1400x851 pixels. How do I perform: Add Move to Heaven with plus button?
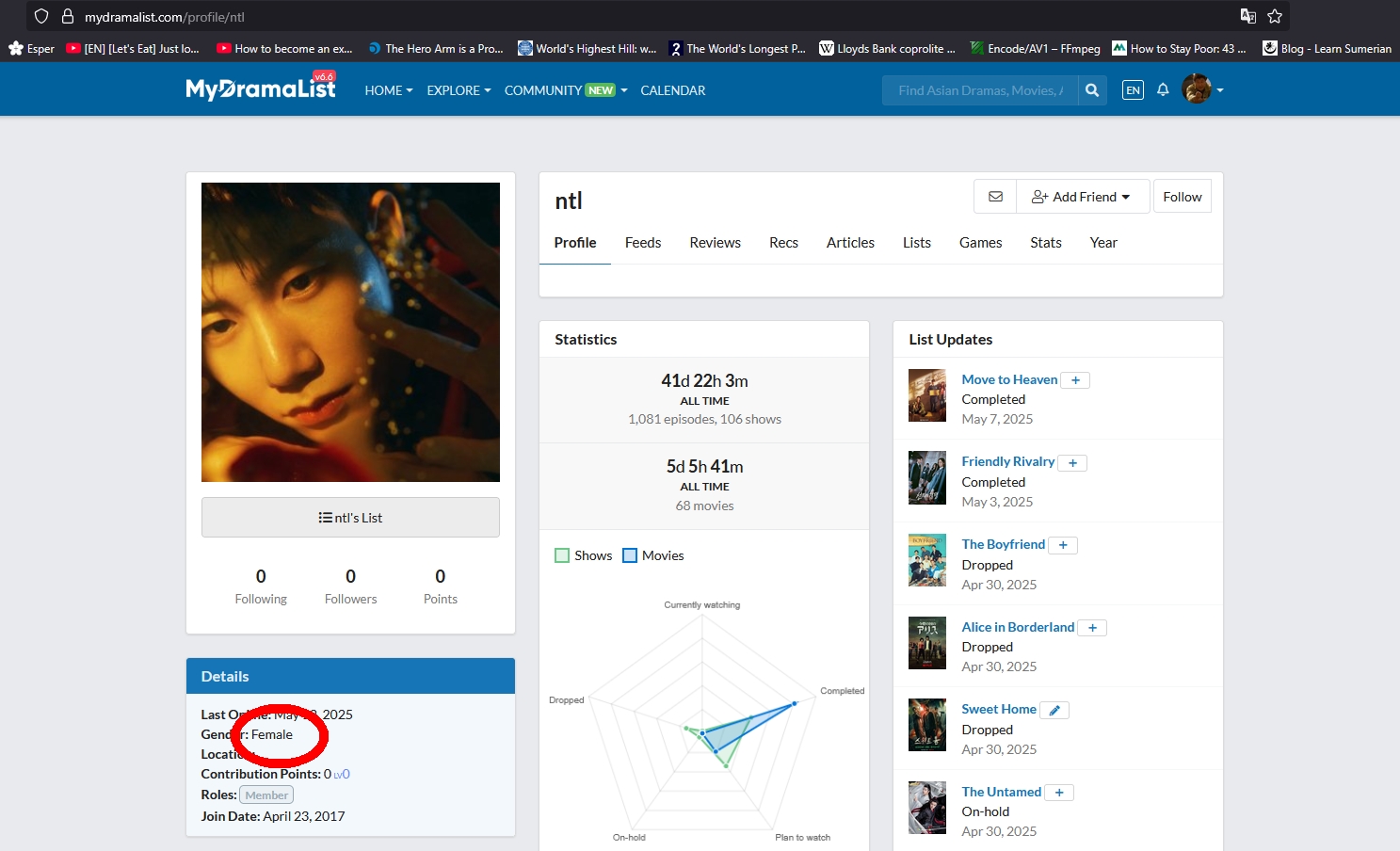click(1075, 380)
